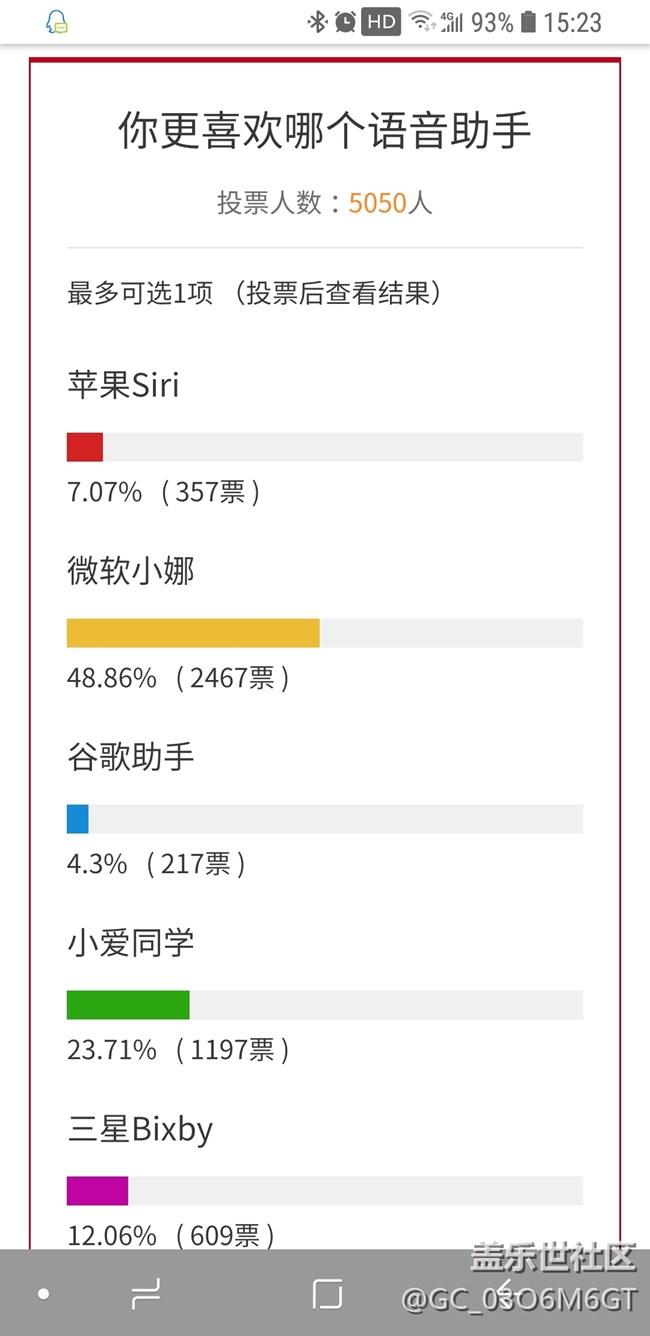Image resolution: width=650 pixels, height=1336 pixels.
Task: Click the red Siri result bar
Action: [x=85, y=447]
